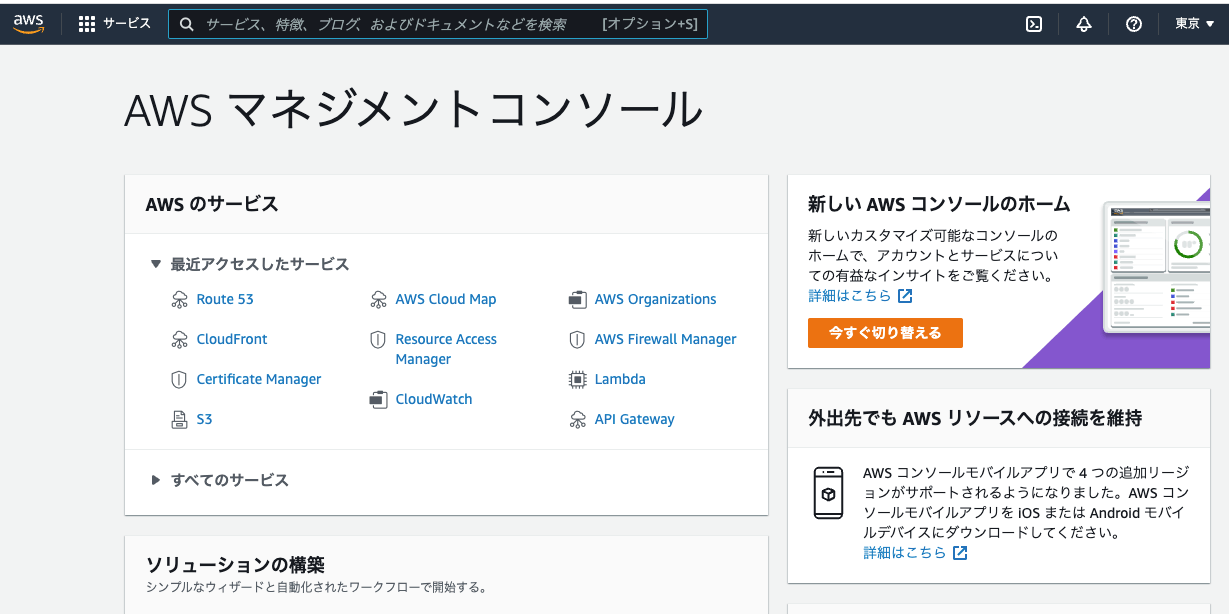
Task: Expand すべてのサービス section
Action: pyautogui.click(x=220, y=480)
